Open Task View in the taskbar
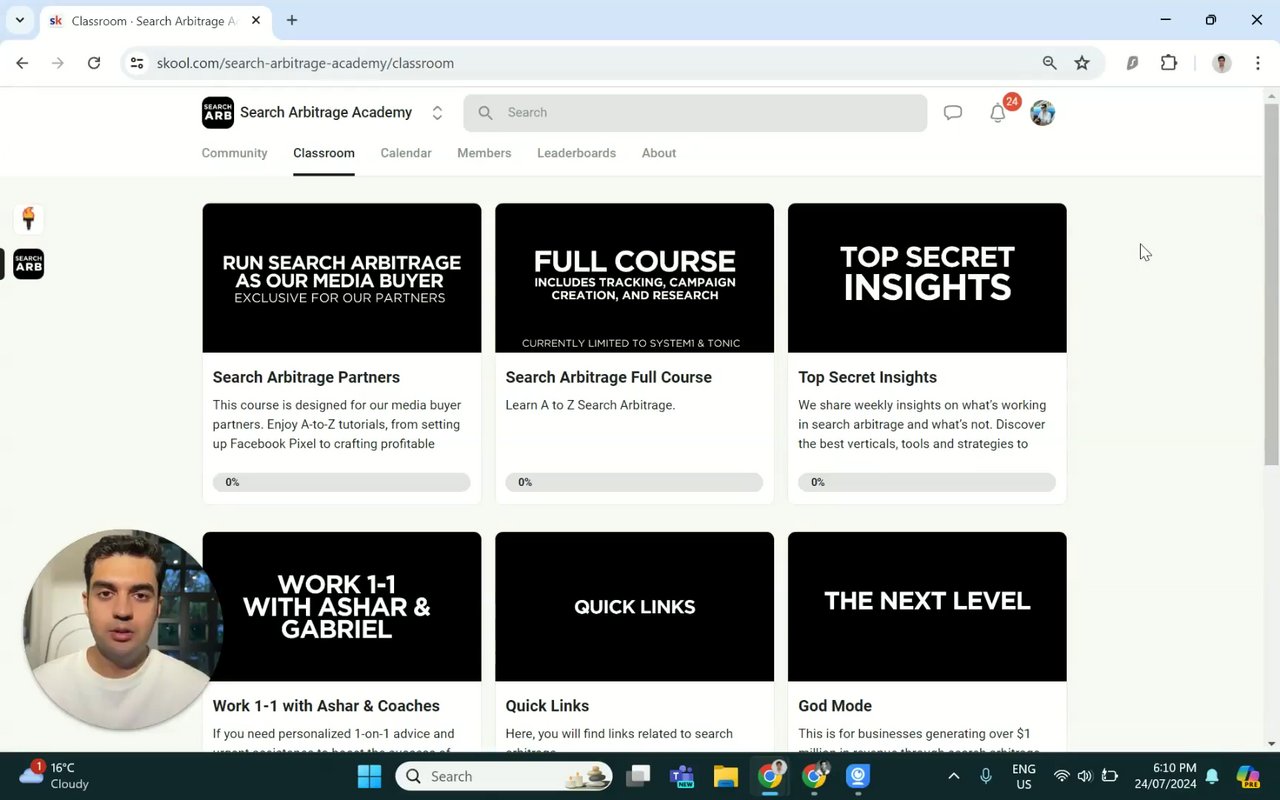The height and width of the screenshot is (800, 1280). 638,776
